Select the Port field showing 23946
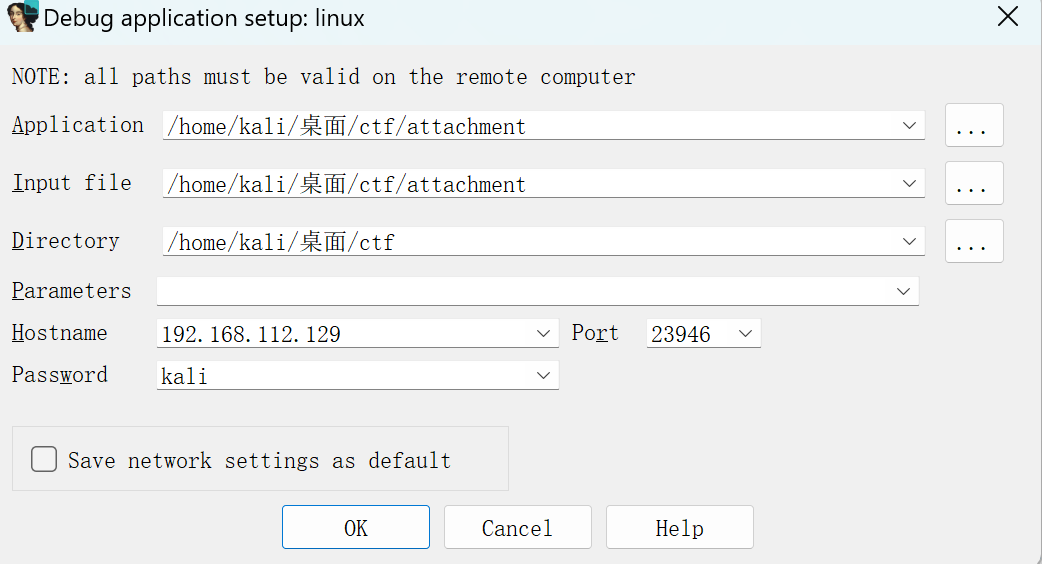1042x564 pixels. (x=688, y=334)
